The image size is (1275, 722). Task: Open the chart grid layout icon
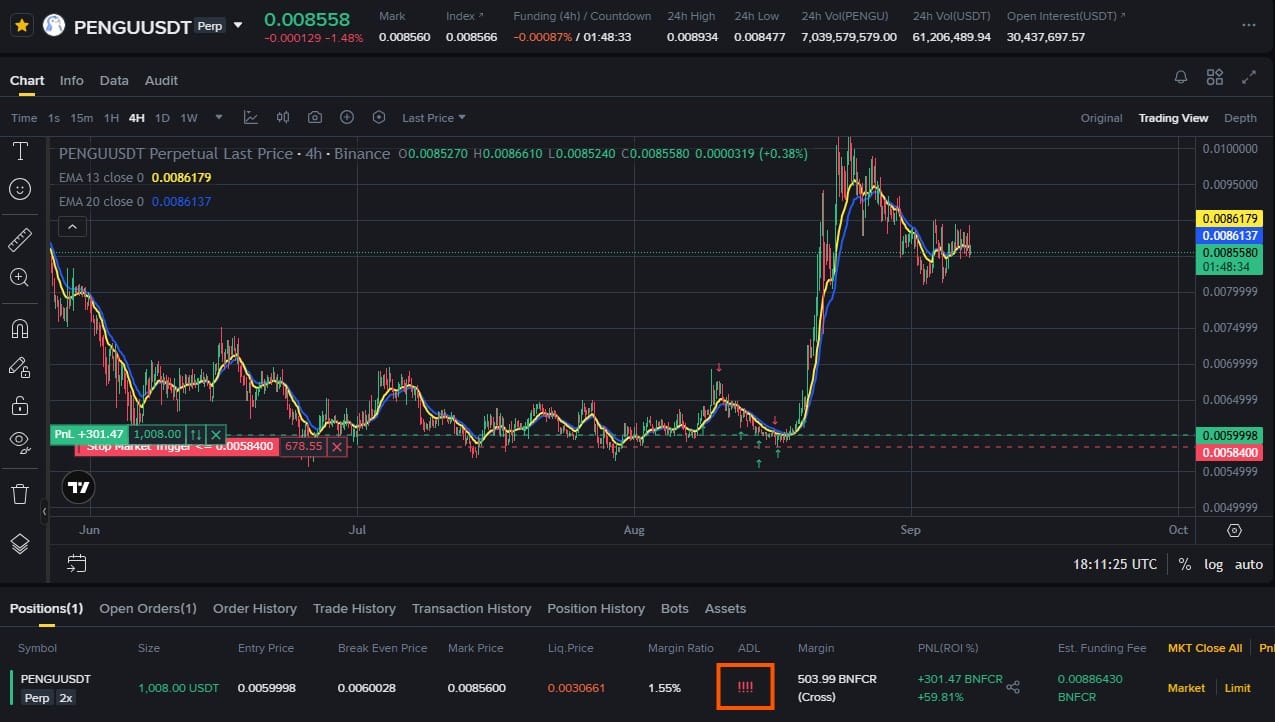point(1215,77)
